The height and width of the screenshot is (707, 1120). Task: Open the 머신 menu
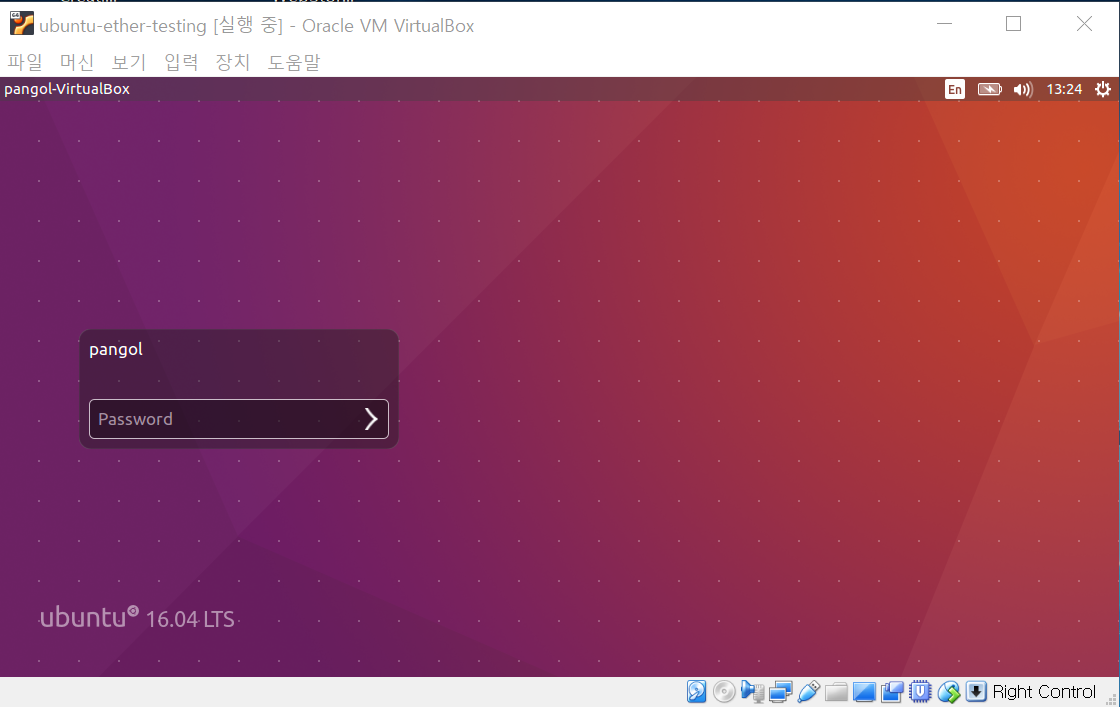tap(77, 62)
